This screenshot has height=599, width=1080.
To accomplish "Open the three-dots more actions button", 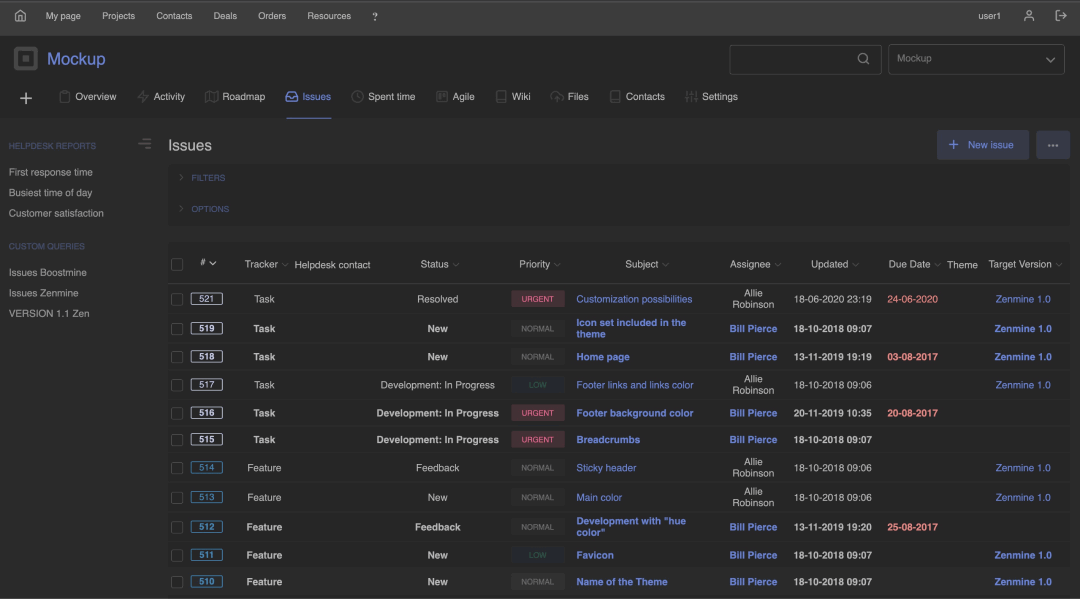I will coord(1052,145).
